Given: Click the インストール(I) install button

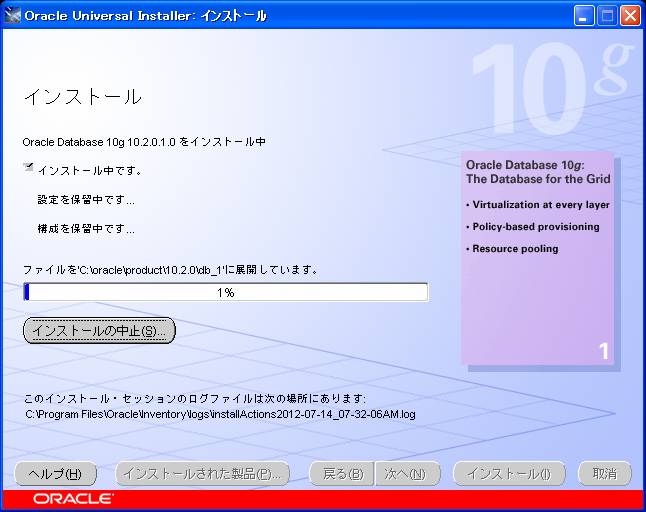Looking at the screenshot, I should [x=509, y=474].
